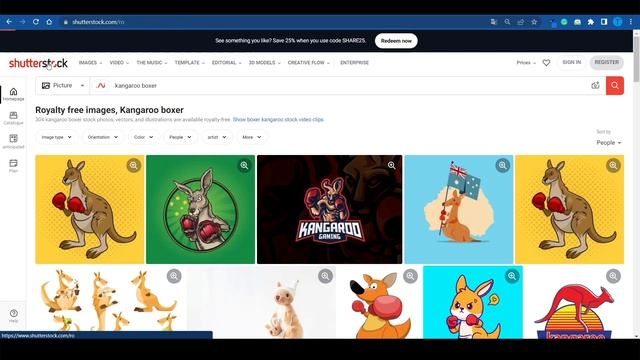Open Help in the left sidebar

click(x=13, y=316)
